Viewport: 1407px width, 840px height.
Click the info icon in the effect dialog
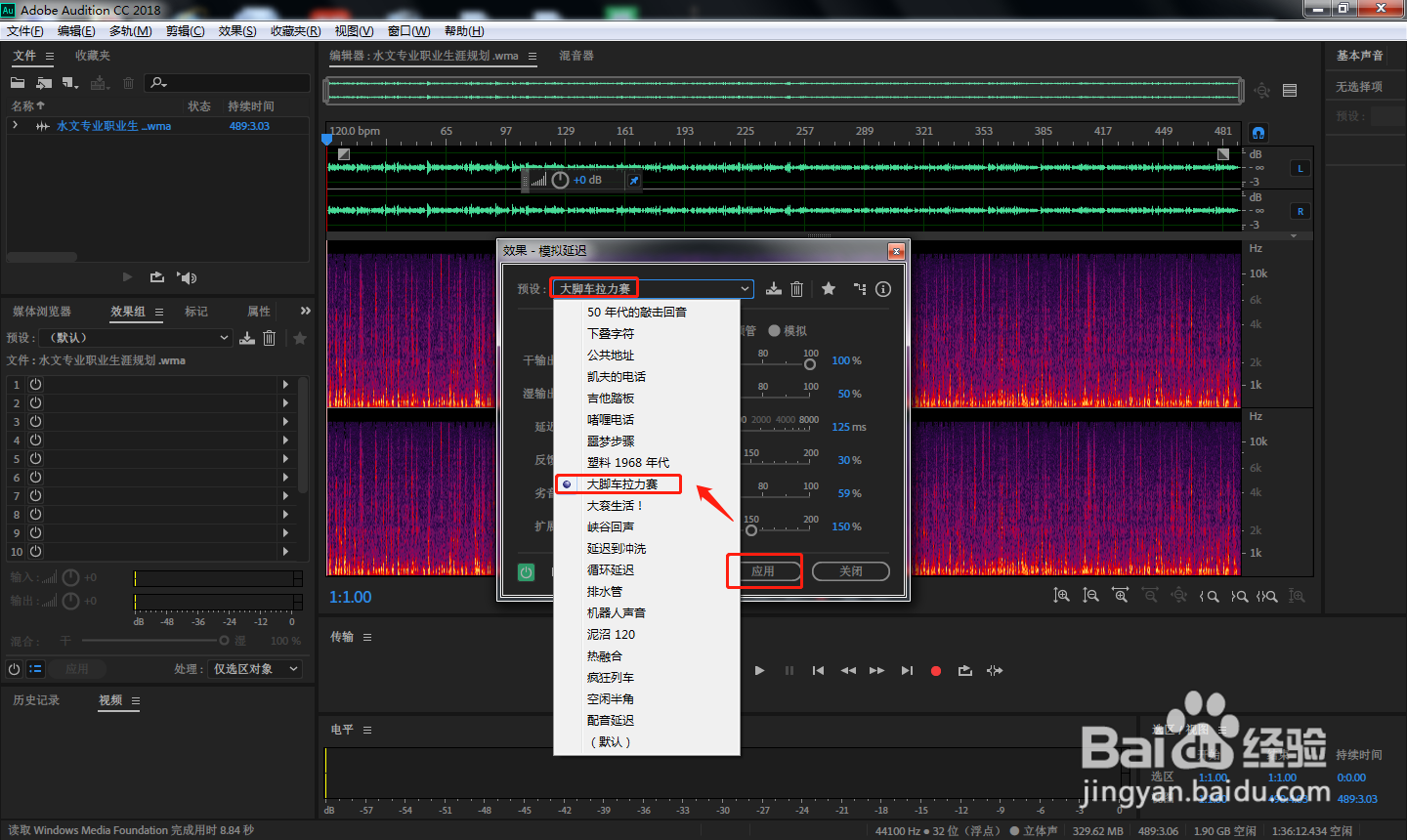(x=883, y=289)
